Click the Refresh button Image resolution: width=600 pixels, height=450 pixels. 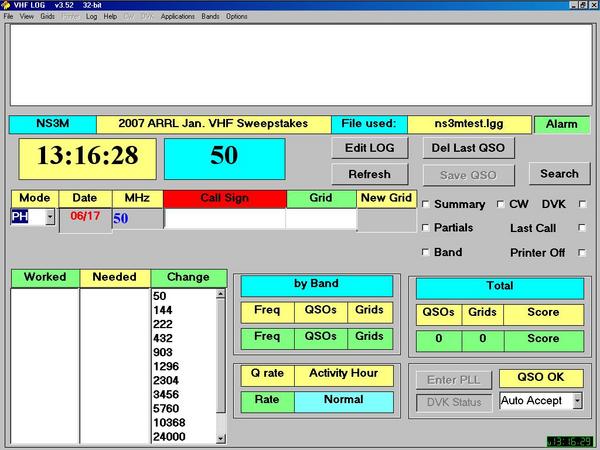coord(369,174)
